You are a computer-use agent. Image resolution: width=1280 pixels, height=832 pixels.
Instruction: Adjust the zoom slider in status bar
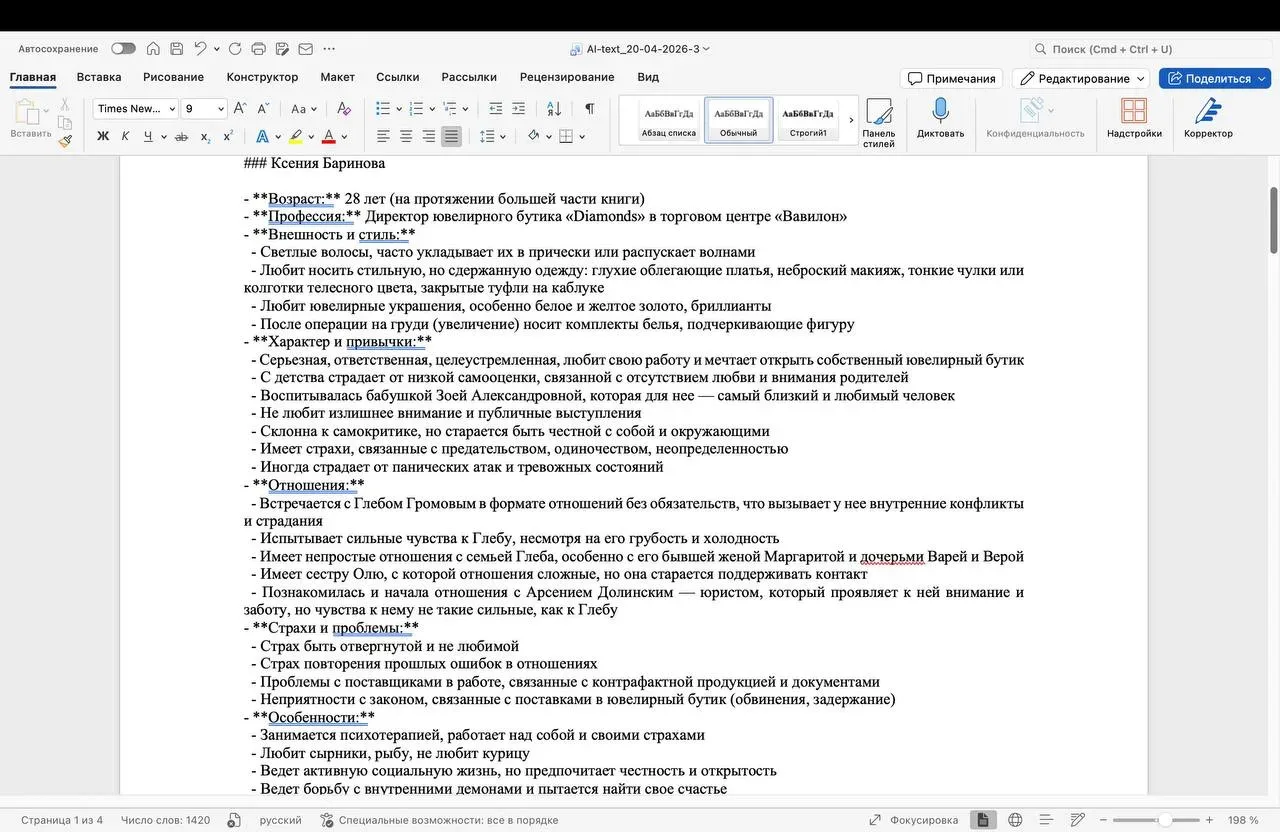point(1164,820)
